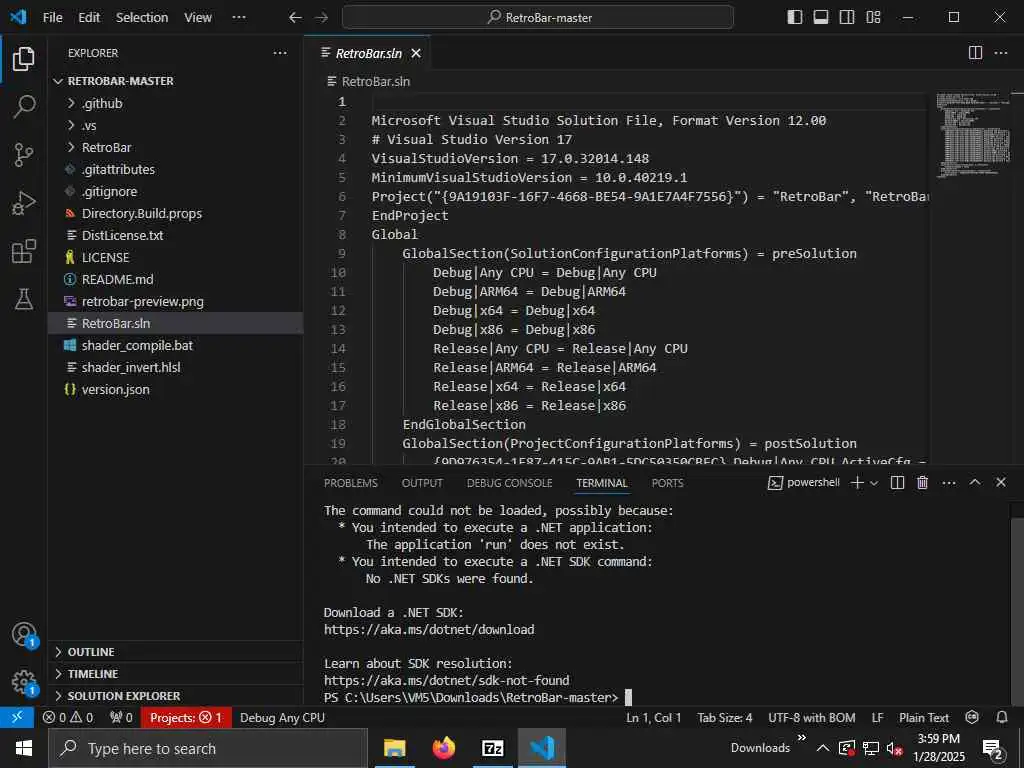Expand the .github folder
Image resolution: width=1024 pixels, height=768 pixels.
(175, 103)
